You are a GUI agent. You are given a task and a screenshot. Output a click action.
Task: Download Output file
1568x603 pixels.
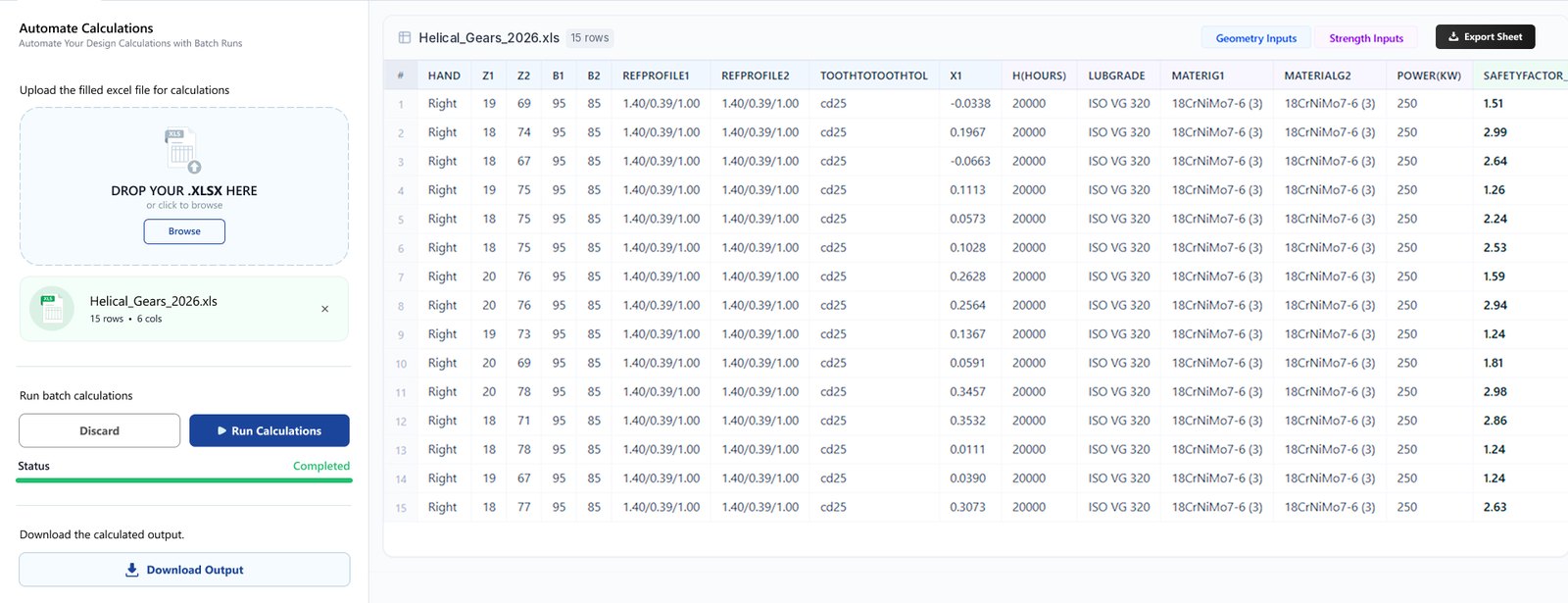[184, 570]
